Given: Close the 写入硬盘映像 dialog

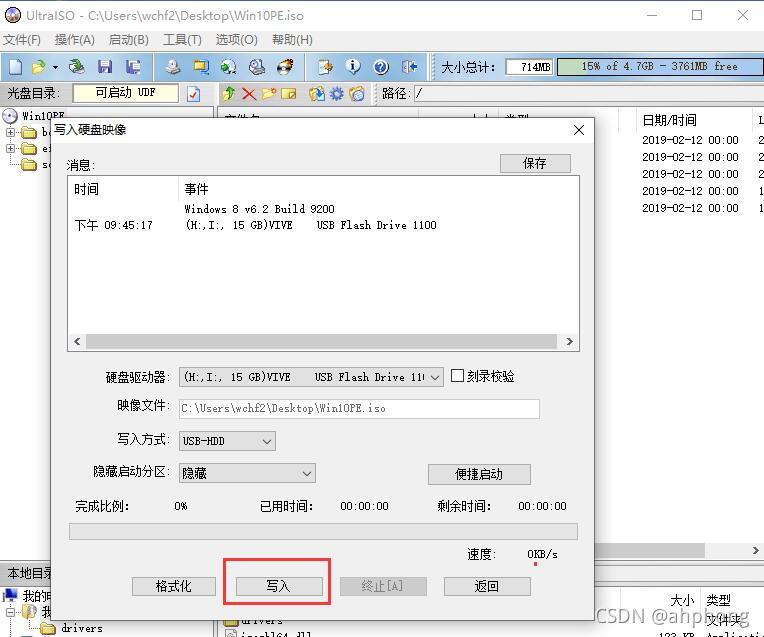Looking at the screenshot, I should [579, 130].
